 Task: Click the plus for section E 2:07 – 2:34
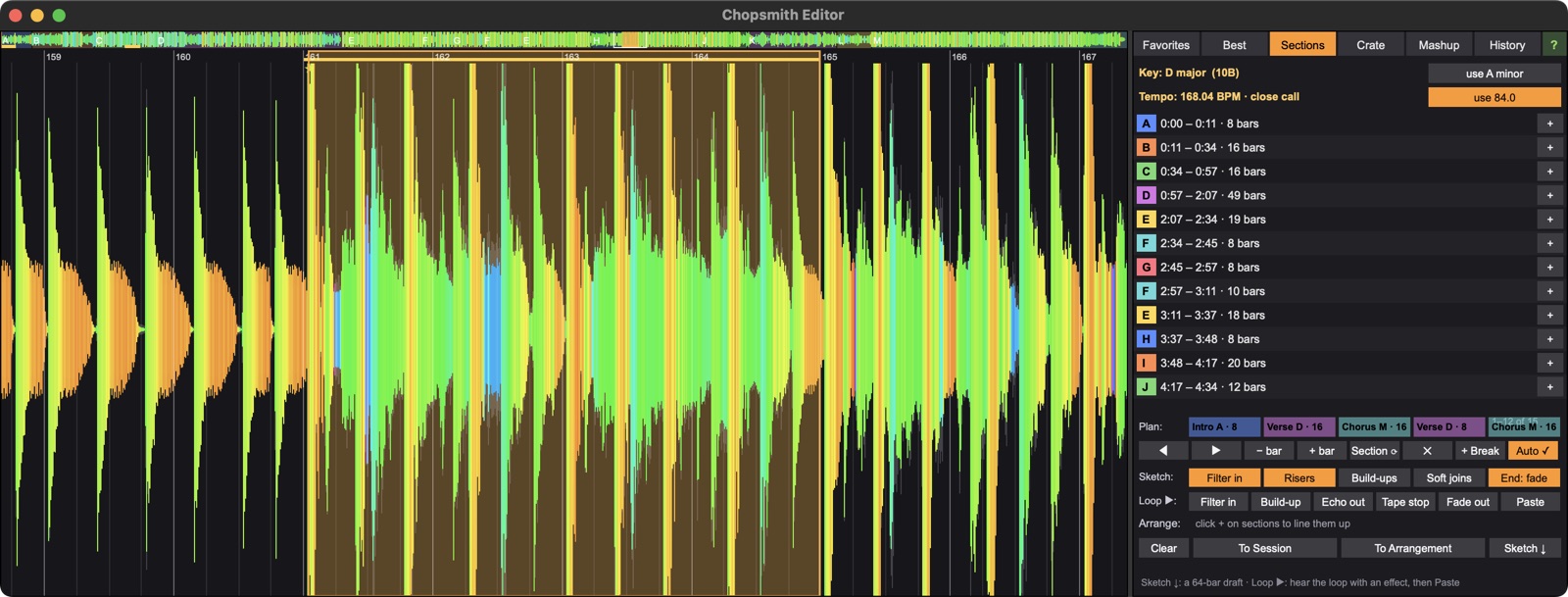coord(1549,220)
